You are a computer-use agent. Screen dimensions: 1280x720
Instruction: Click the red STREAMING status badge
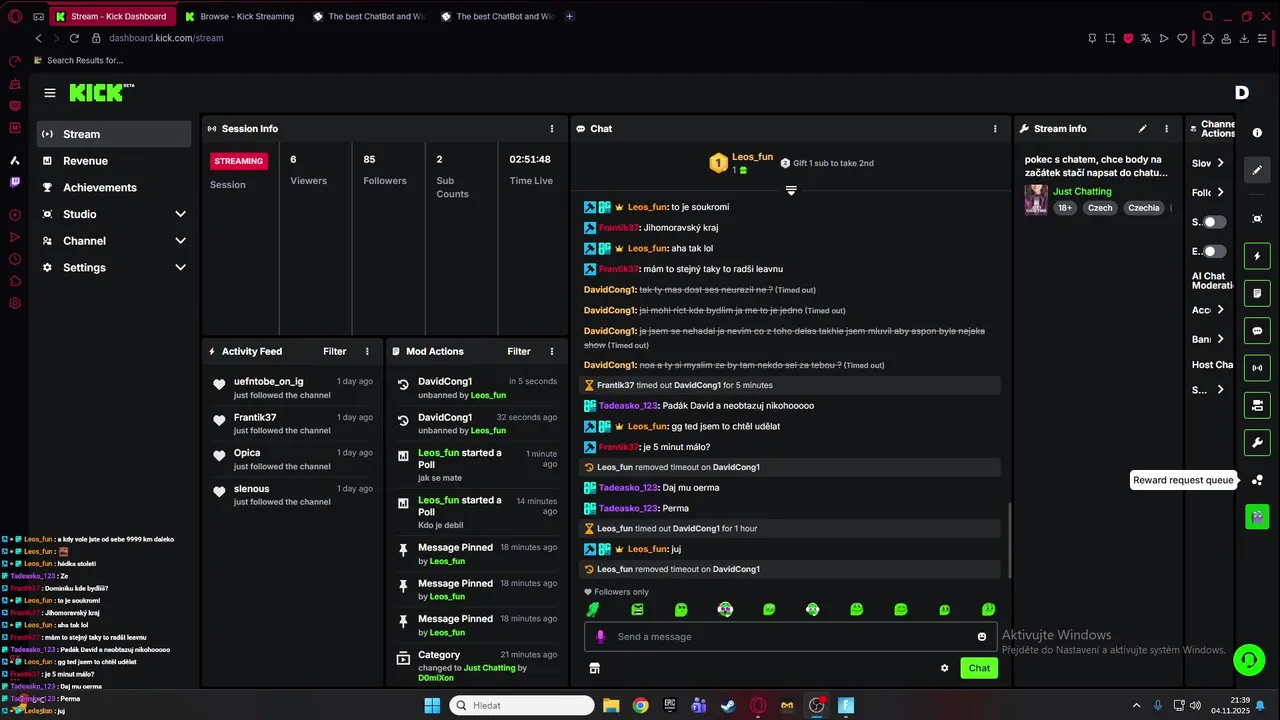tap(239, 161)
